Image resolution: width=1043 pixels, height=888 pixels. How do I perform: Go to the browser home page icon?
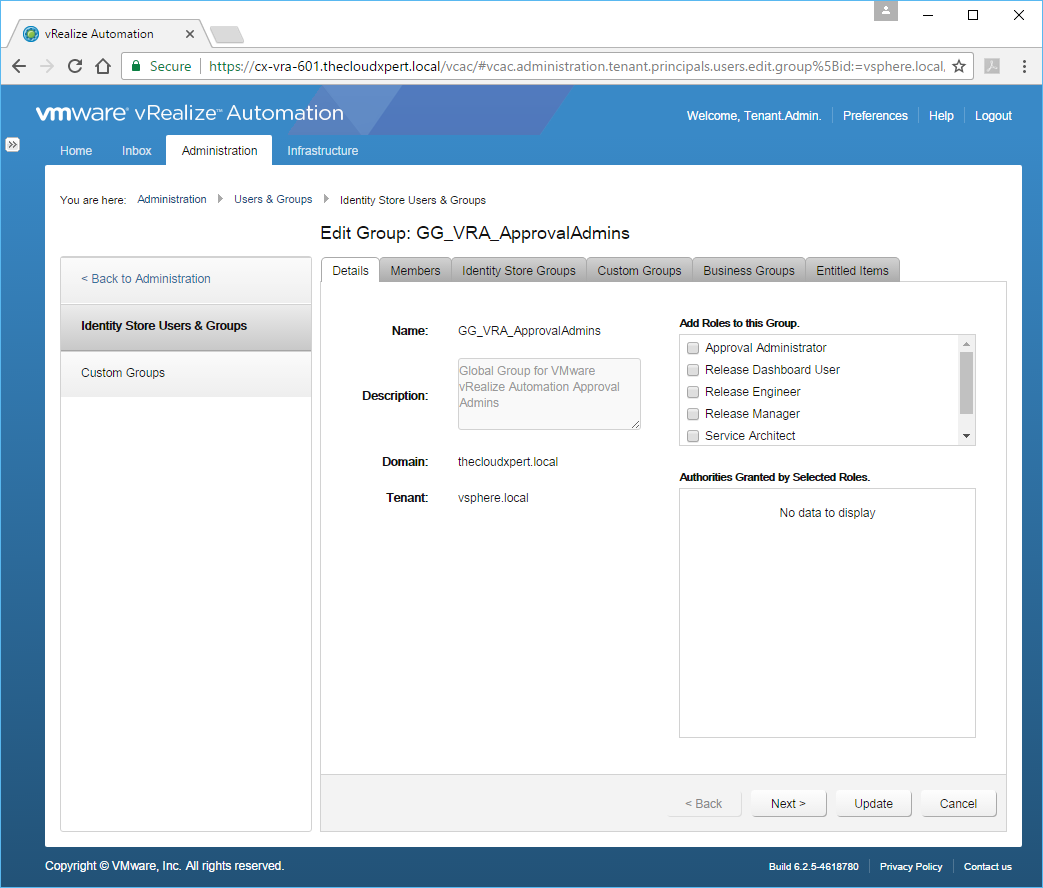(x=102, y=66)
